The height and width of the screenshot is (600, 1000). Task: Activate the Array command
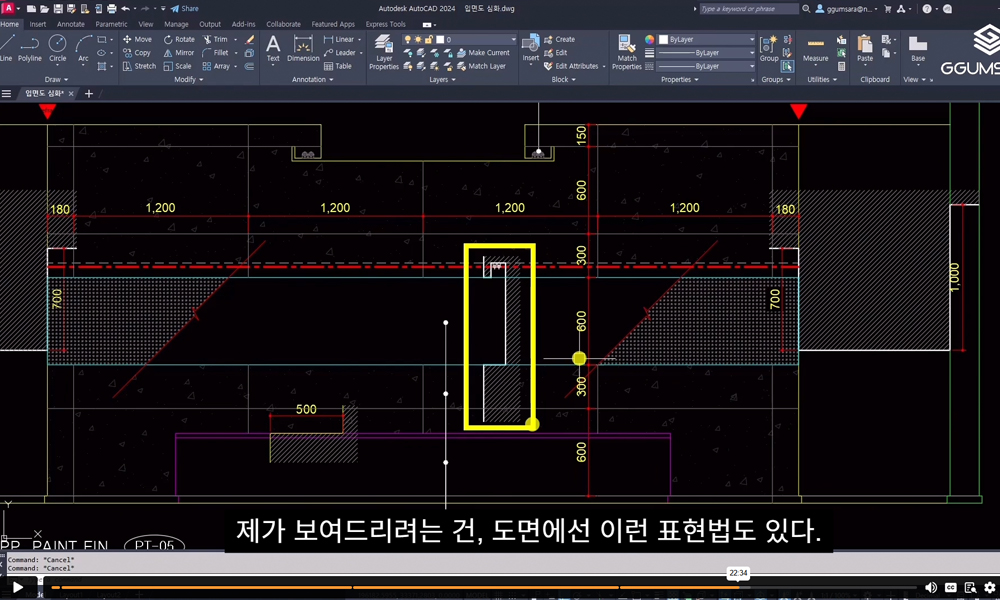[x=216, y=66]
